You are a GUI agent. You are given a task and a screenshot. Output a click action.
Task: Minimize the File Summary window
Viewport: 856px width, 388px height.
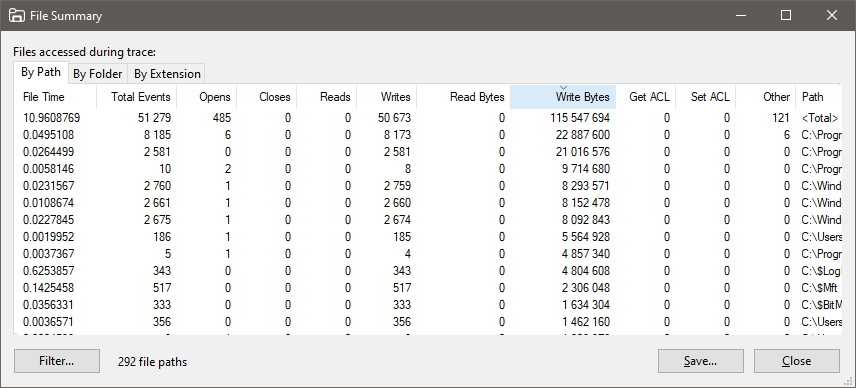pos(740,15)
